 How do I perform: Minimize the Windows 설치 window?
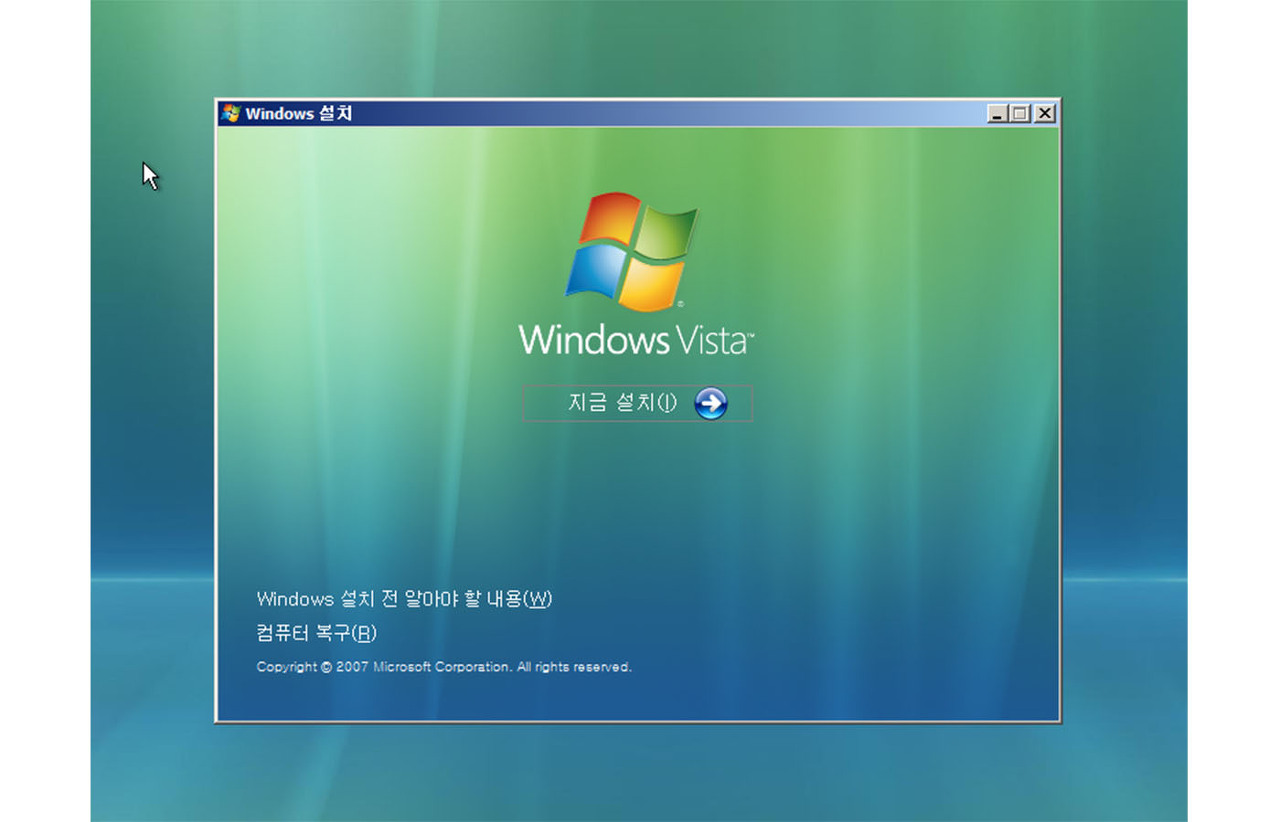[997, 114]
